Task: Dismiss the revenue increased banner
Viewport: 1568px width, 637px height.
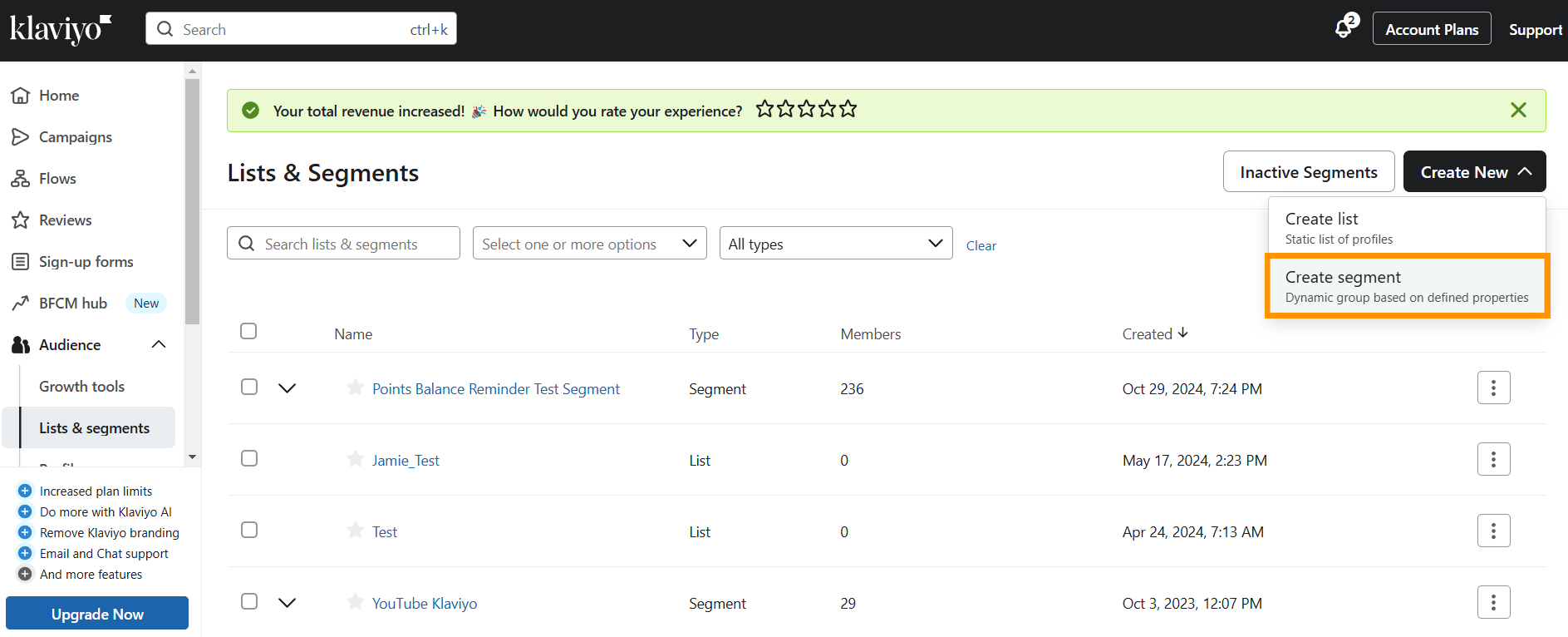Action: (1517, 110)
